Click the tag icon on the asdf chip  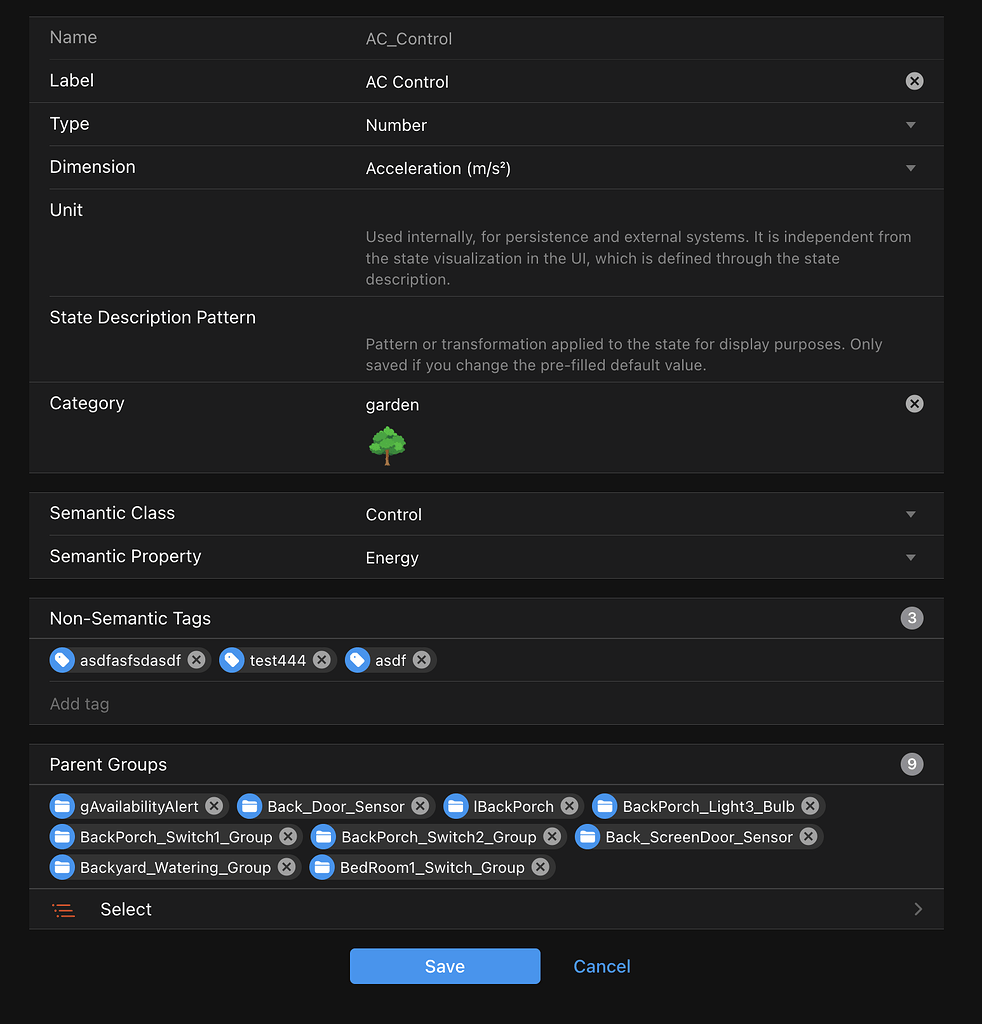(357, 660)
